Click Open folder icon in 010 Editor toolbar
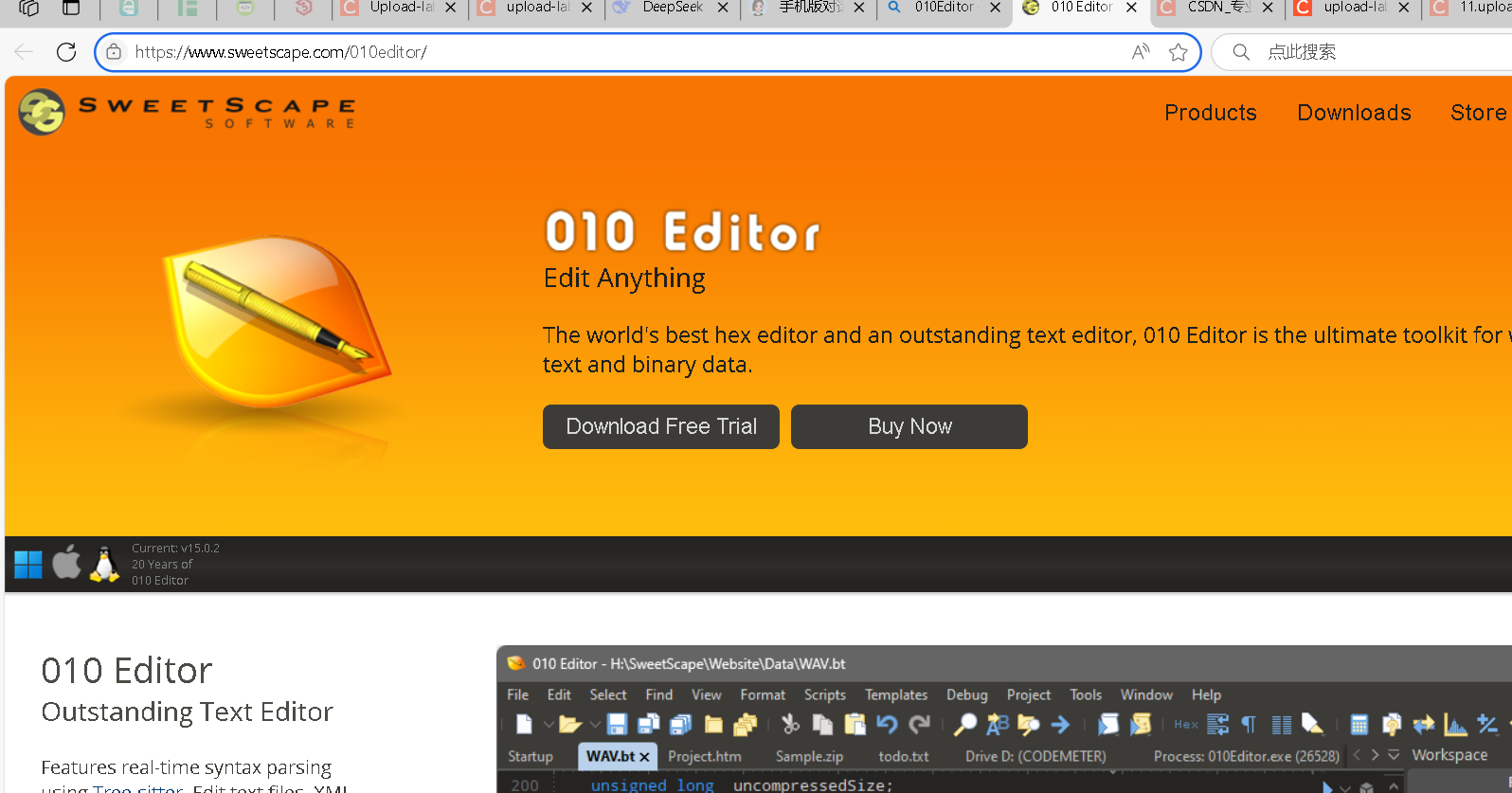Viewport: 1512px width, 793px height. tap(570, 725)
